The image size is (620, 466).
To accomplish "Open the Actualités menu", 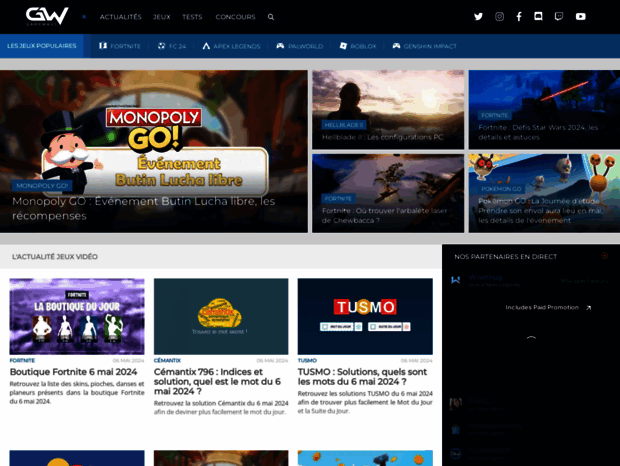I will click(x=121, y=17).
